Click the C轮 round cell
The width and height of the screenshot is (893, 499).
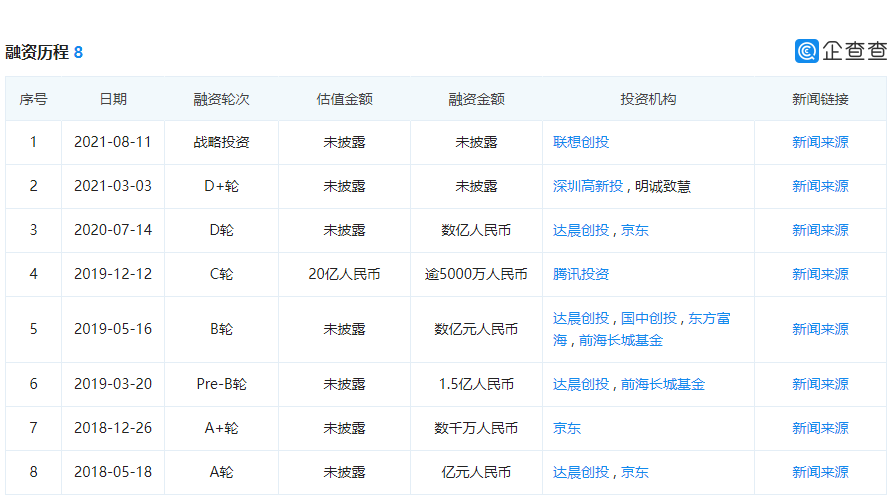pyautogui.click(x=222, y=274)
